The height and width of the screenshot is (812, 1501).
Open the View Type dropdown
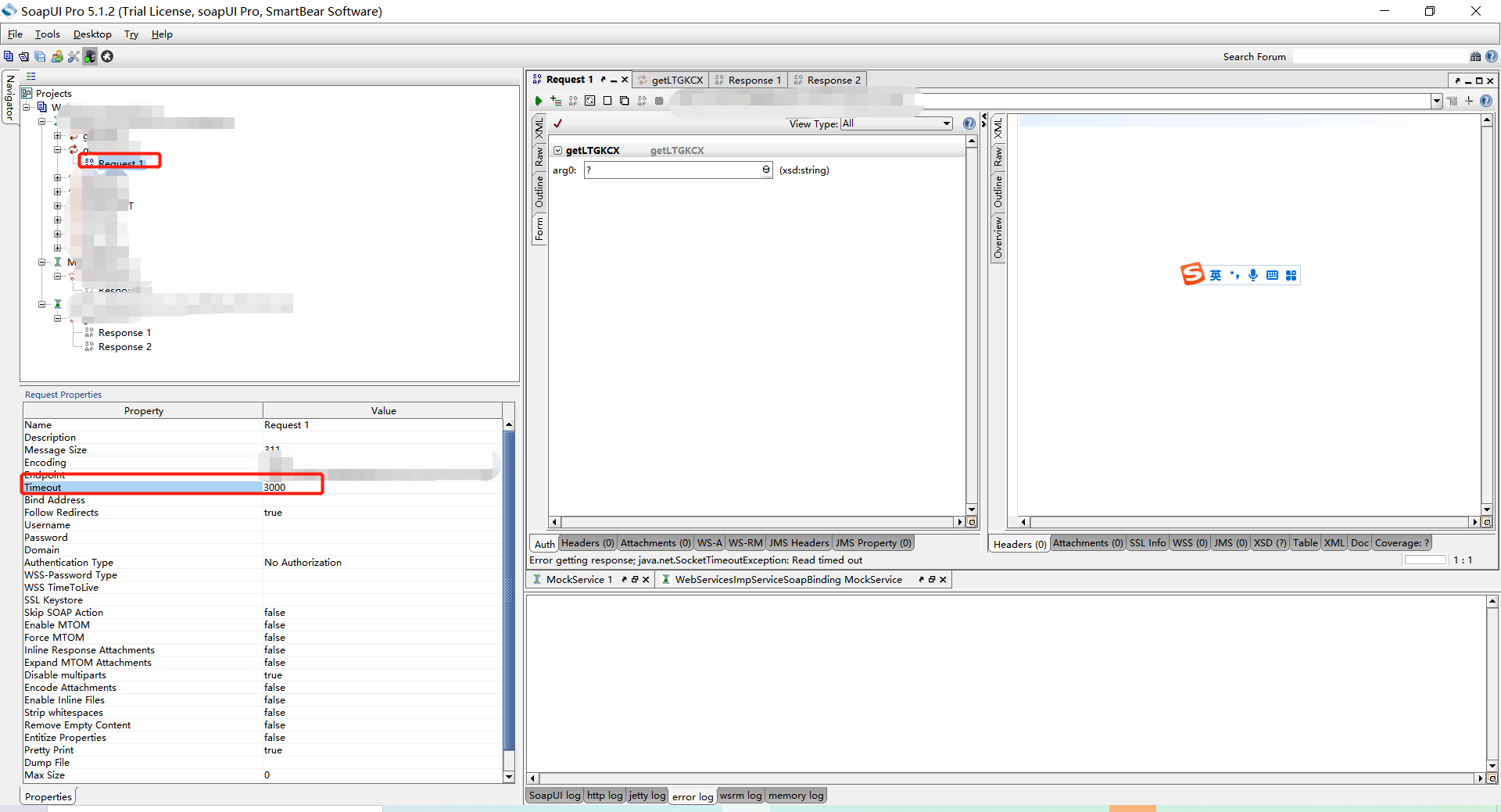pos(897,123)
